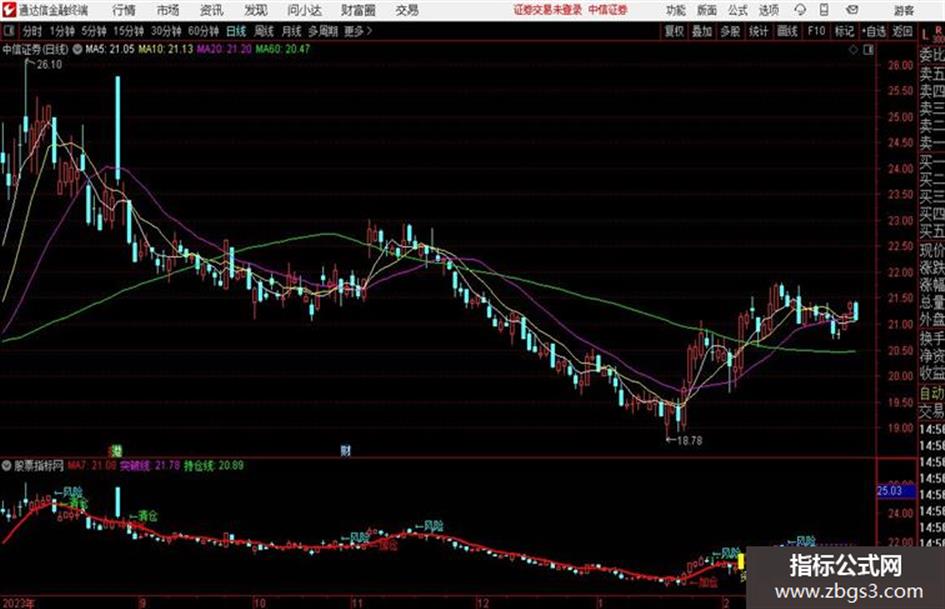Click the mobile phone icon

(x=824, y=10)
